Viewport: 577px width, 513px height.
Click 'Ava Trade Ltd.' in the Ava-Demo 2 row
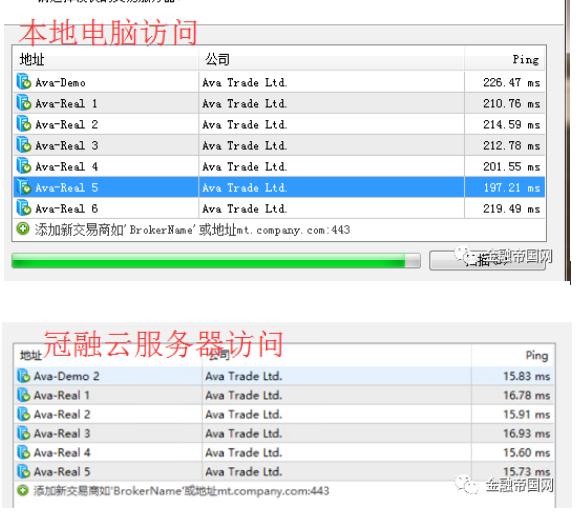point(244,376)
